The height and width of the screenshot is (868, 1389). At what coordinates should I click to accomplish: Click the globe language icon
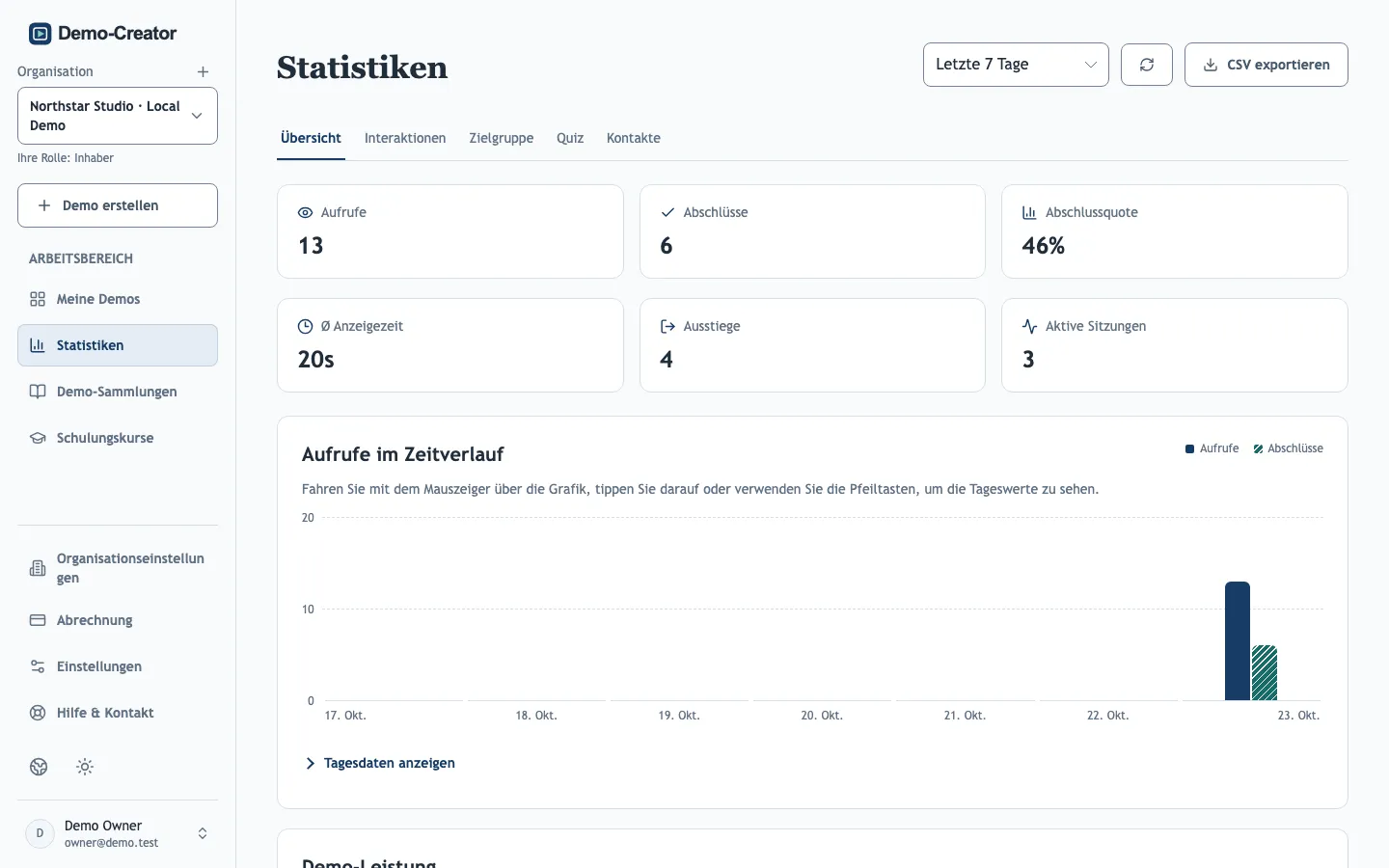tap(39, 767)
